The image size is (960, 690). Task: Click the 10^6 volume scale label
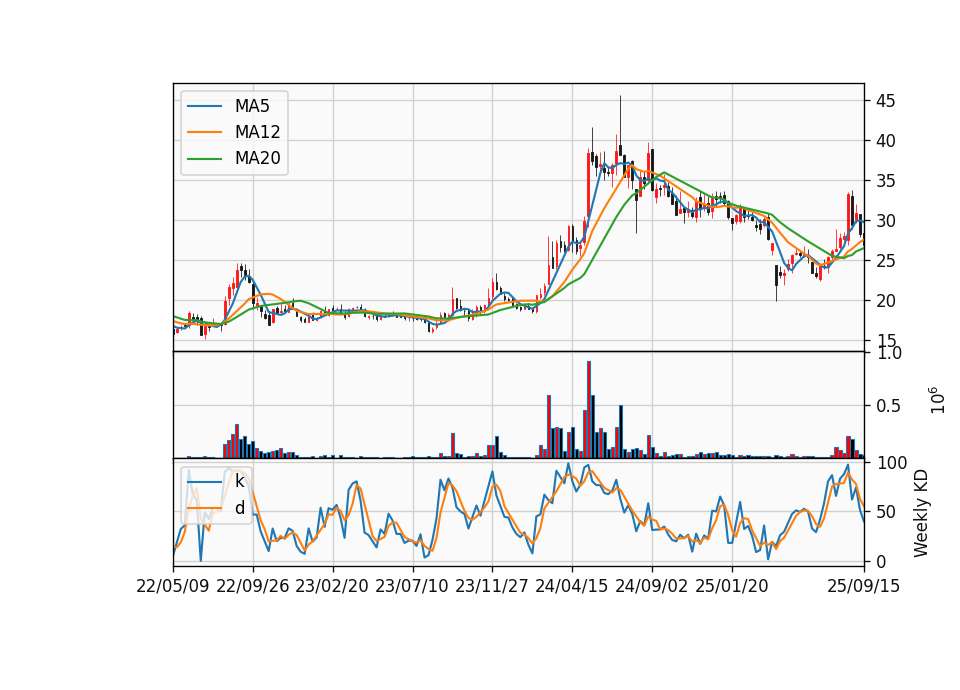click(x=937, y=400)
